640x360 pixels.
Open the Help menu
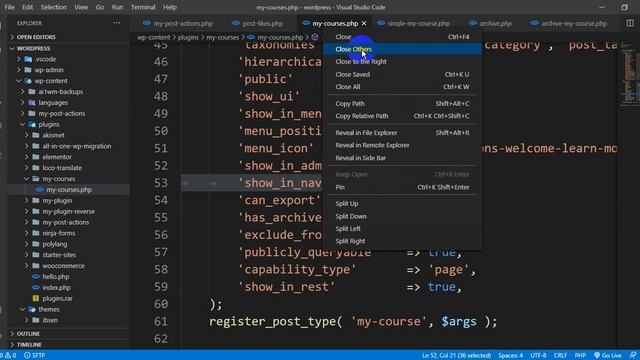[x=170, y=7]
